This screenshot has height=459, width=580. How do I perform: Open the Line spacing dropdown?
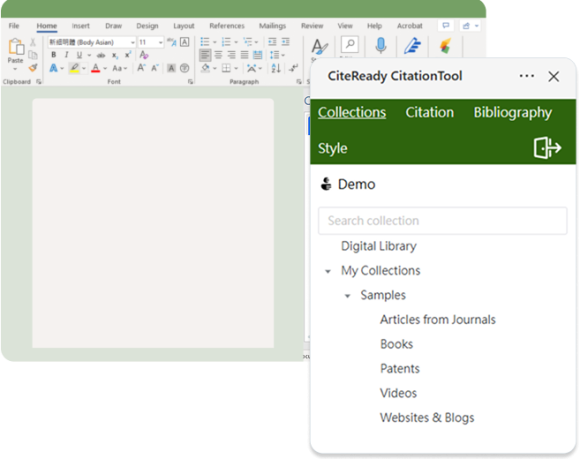[x=283, y=55]
